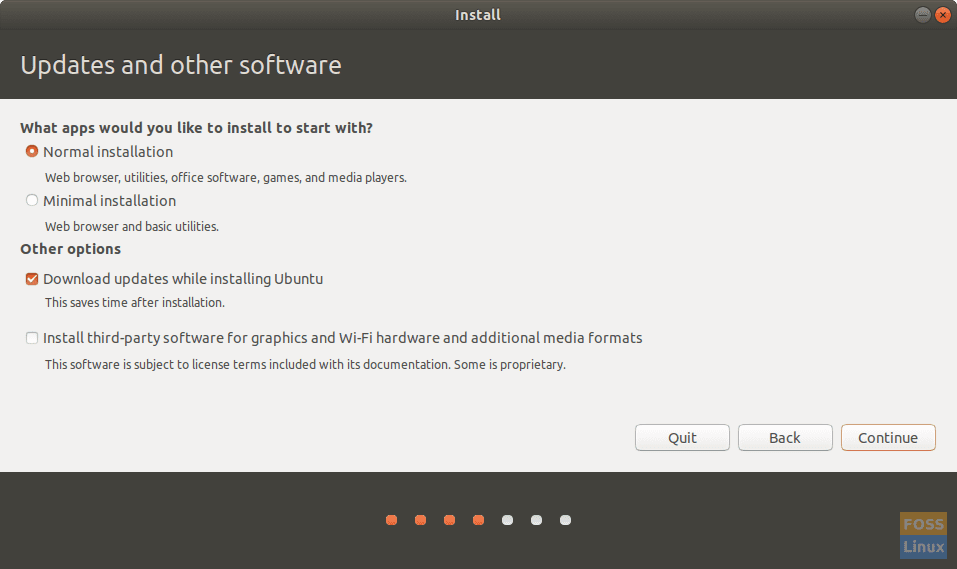Minimize the Install window

coord(922,15)
